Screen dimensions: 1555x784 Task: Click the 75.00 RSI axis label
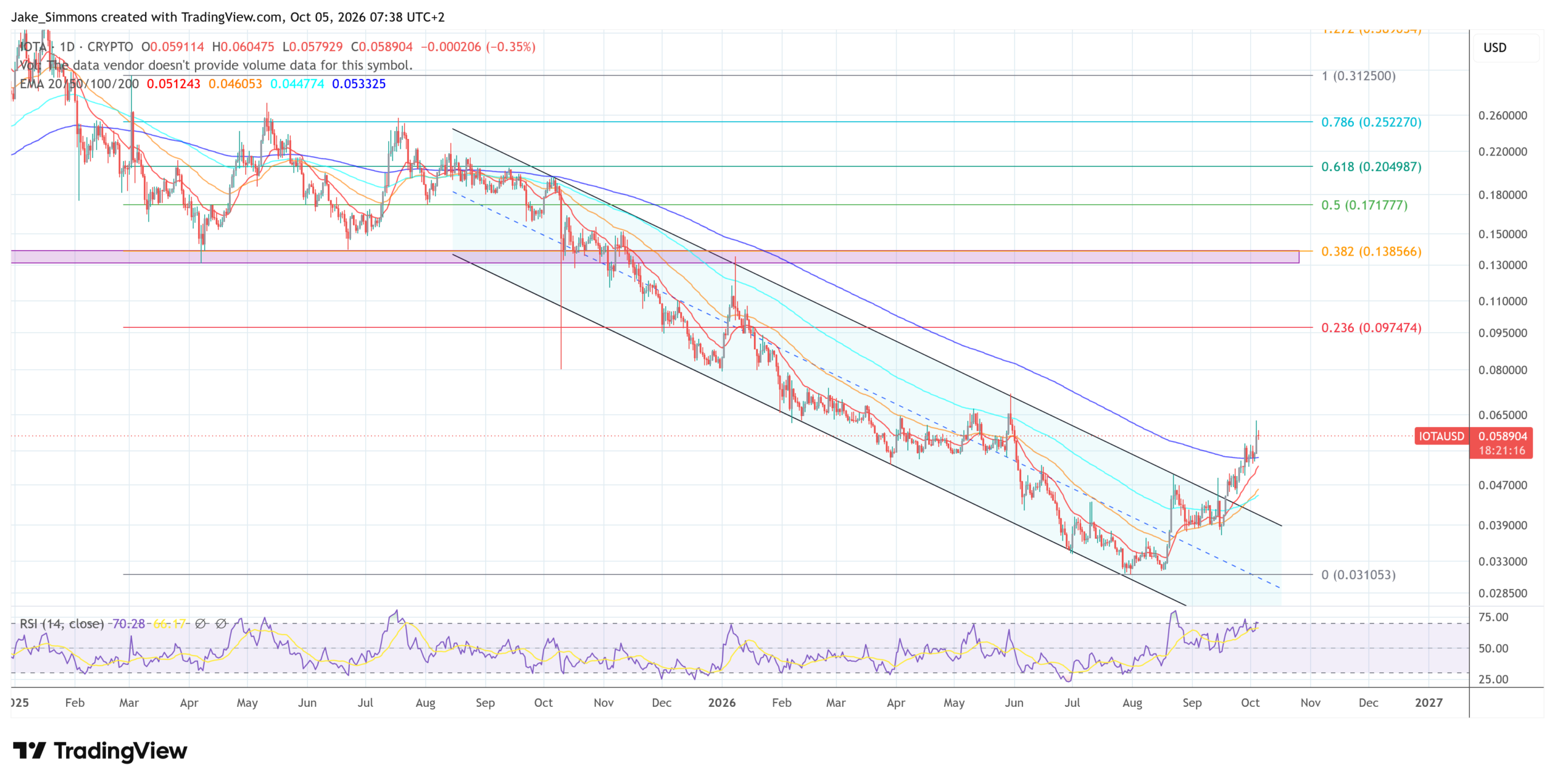(x=1493, y=617)
